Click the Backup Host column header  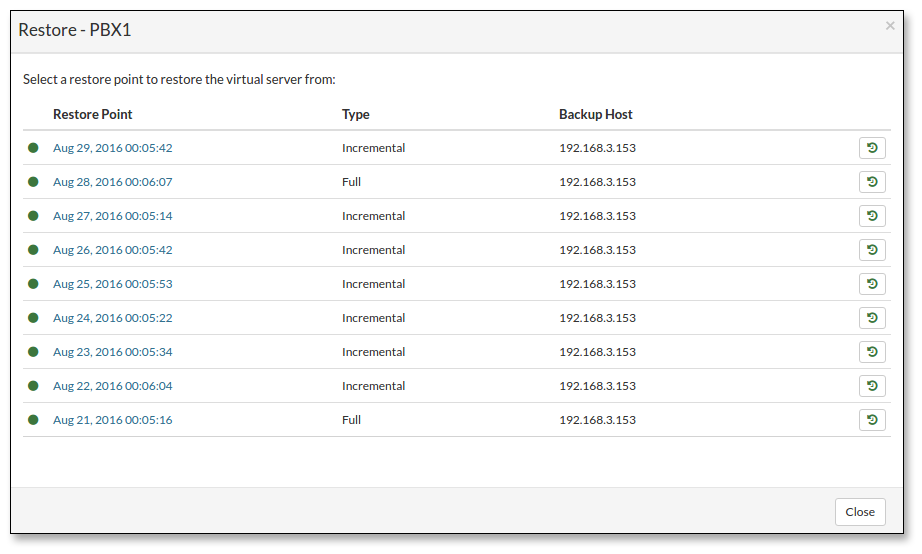(595, 114)
